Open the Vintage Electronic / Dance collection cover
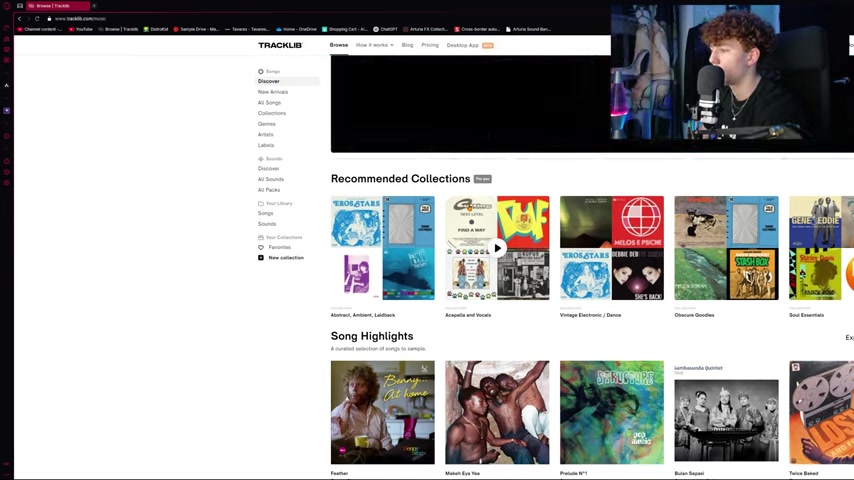Image resolution: width=854 pixels, height=480 pixels. pyautogui.click(x=612, y=248)
